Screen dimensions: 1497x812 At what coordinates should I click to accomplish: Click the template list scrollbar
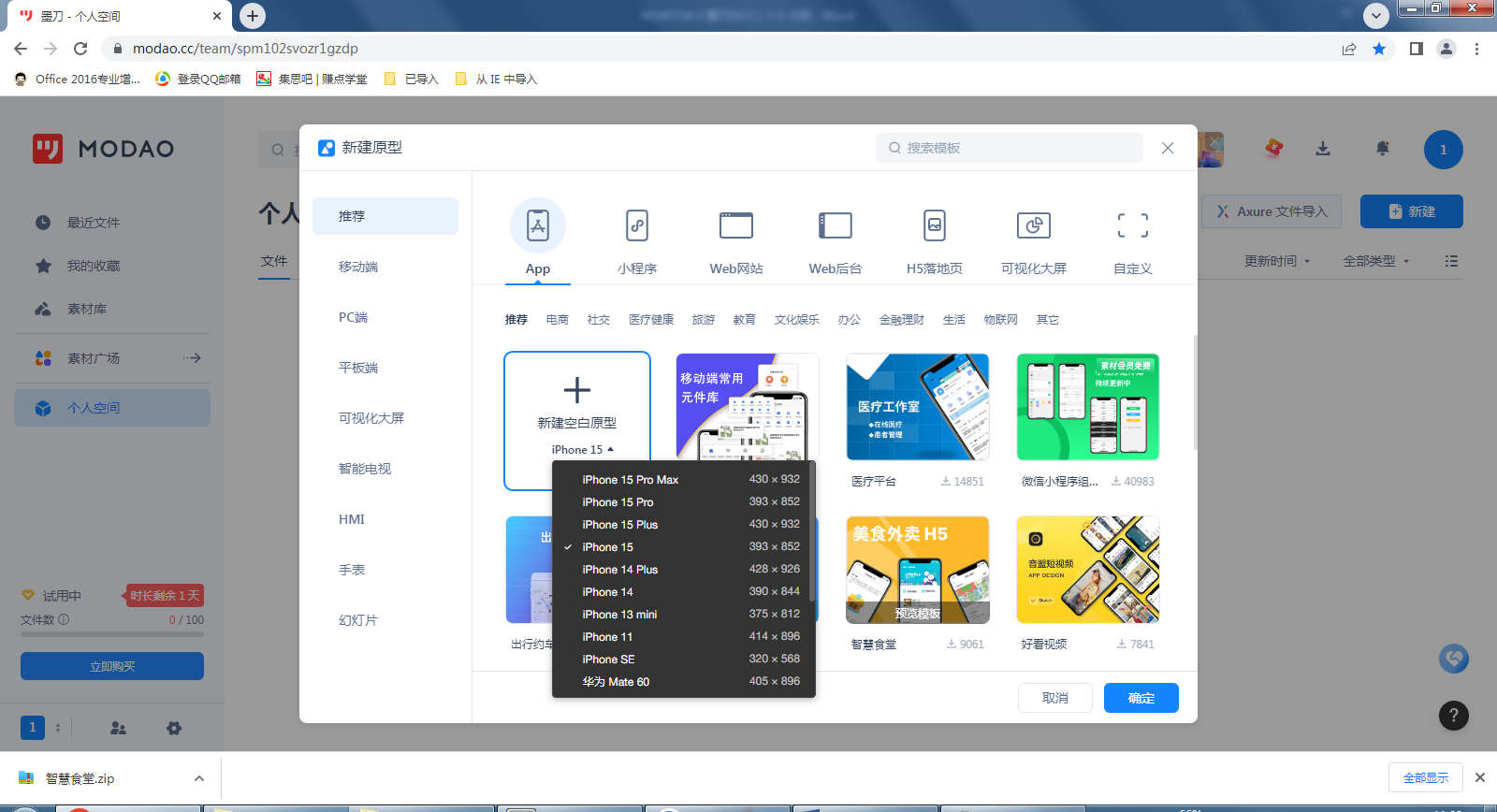coord(1195,393)
